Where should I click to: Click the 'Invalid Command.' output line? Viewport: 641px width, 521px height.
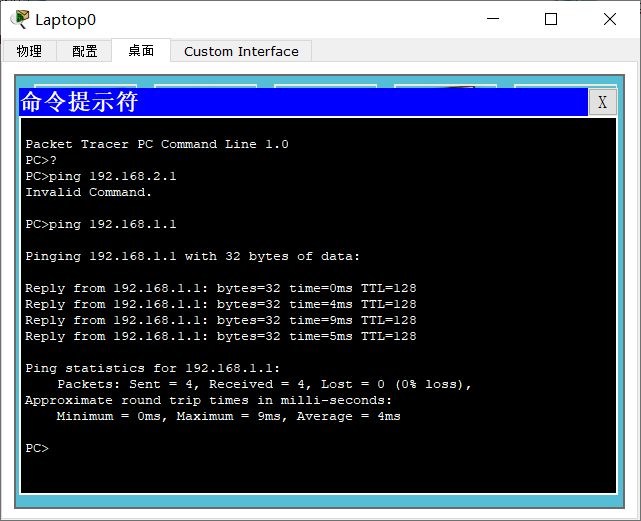pyautogui.click(x=89, y=192)
